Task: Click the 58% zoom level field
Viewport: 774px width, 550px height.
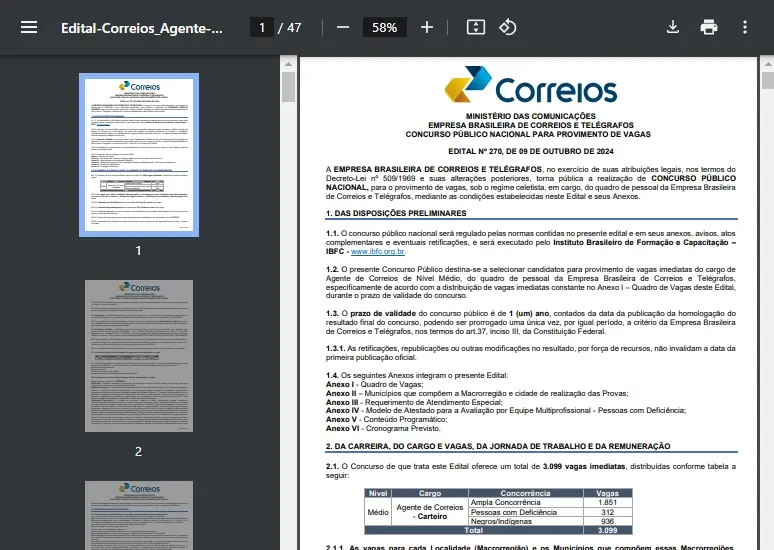Action: [384, 27]
